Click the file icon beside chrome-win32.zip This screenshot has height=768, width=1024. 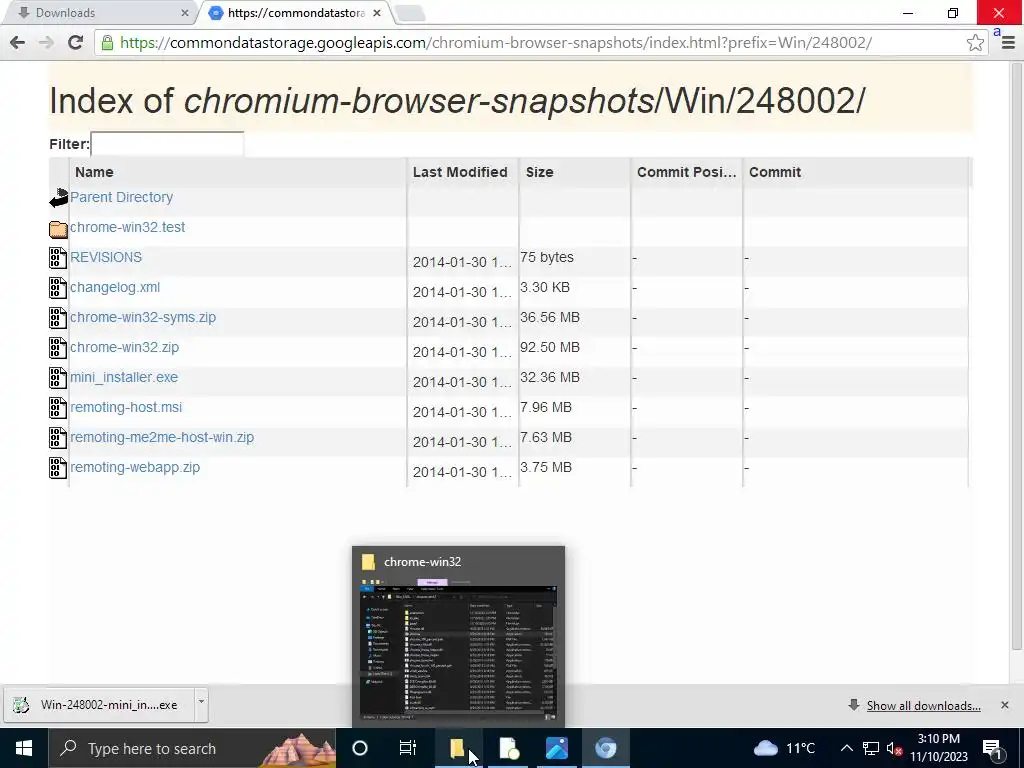coord(58,348)
